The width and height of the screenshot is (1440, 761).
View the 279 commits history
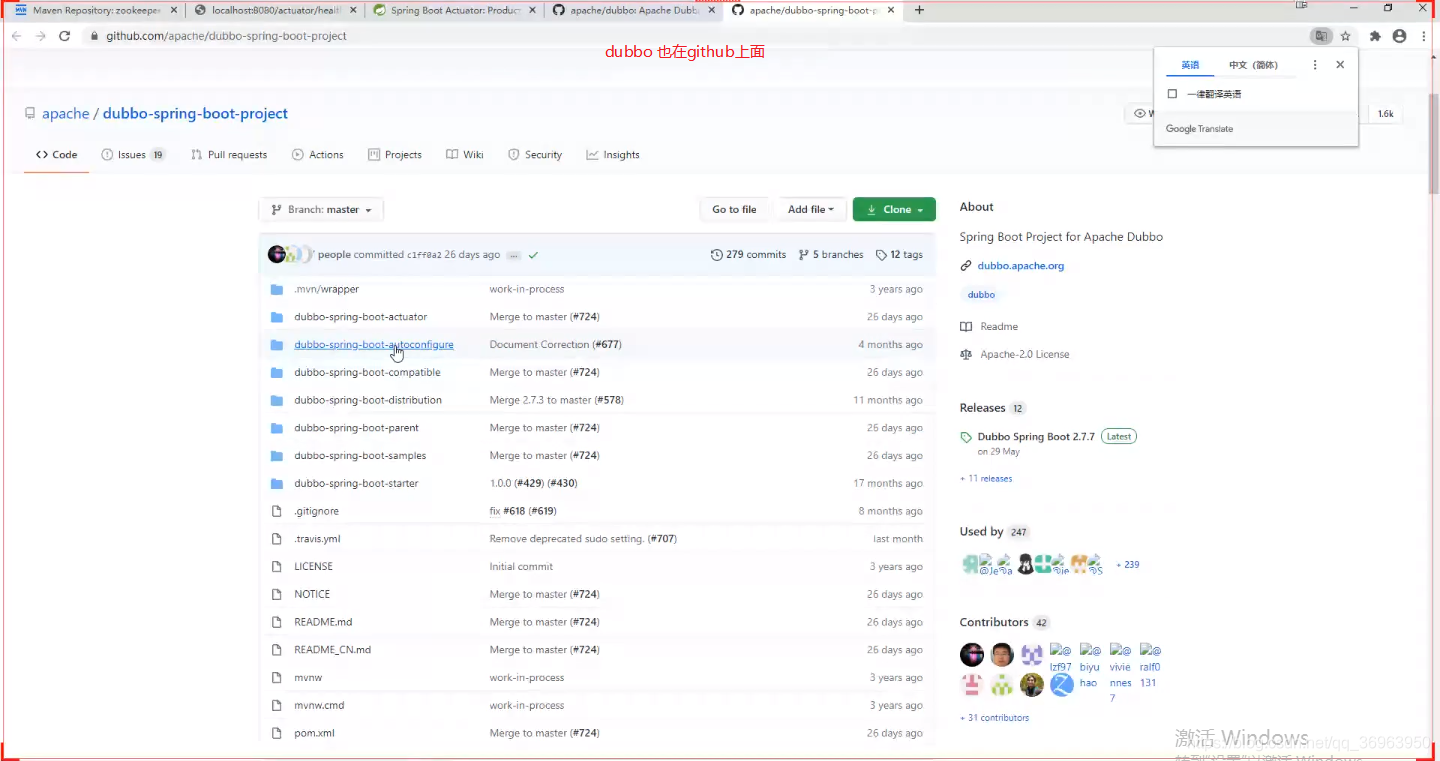(x=748, y=255)
